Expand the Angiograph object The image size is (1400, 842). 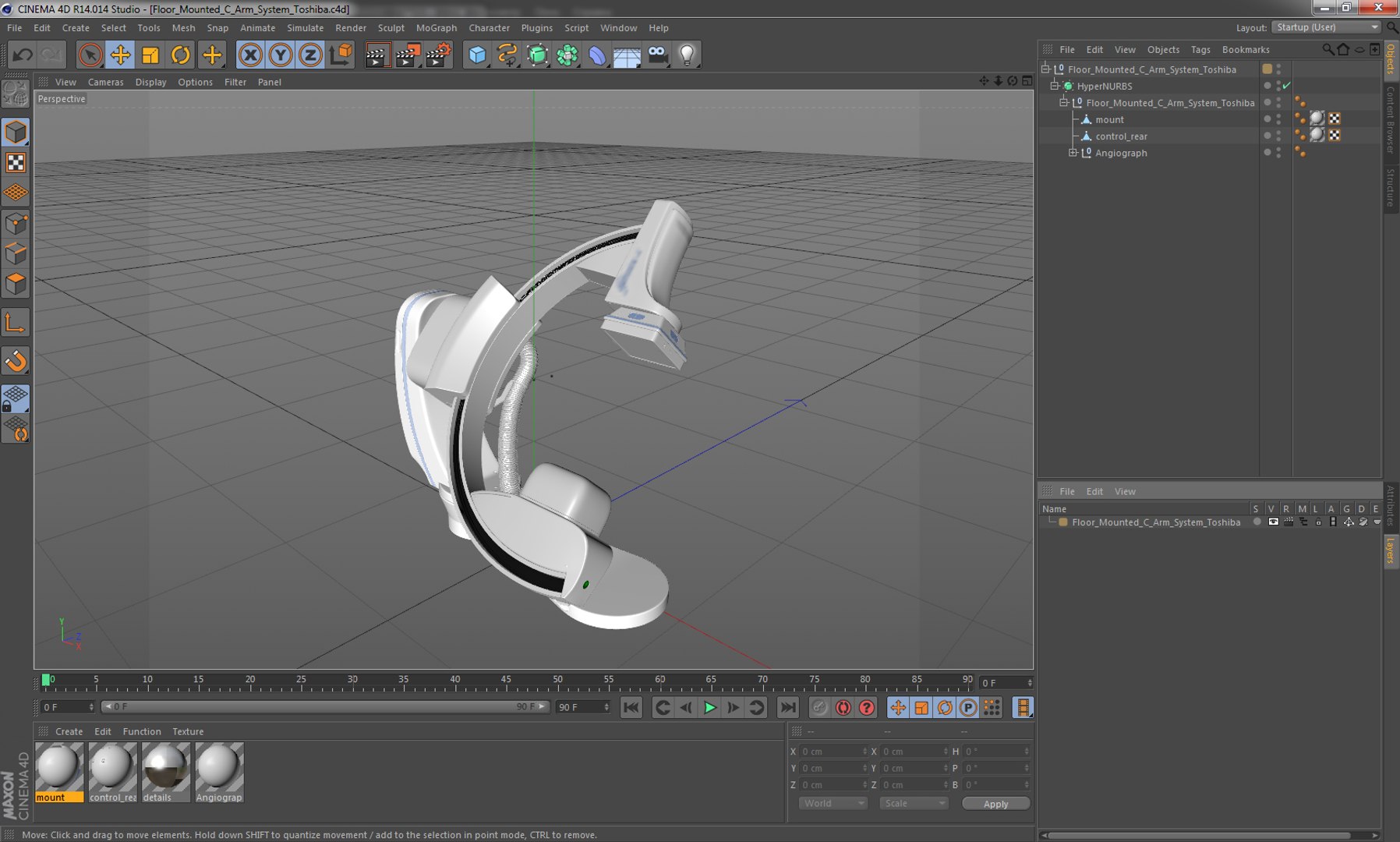pos(1073,153)
